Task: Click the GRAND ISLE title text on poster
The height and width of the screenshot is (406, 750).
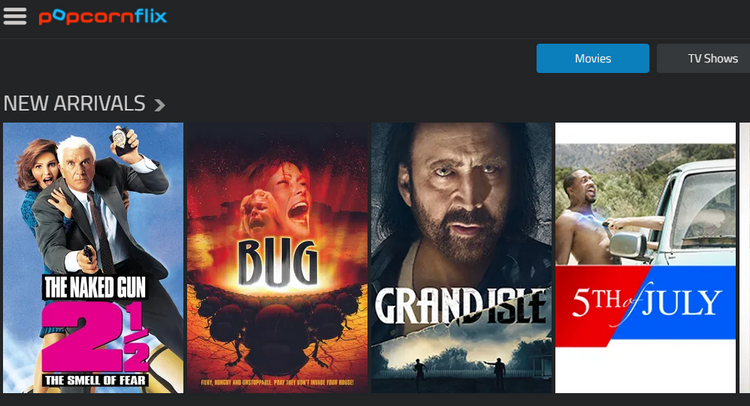Action: tap(461, 307)
